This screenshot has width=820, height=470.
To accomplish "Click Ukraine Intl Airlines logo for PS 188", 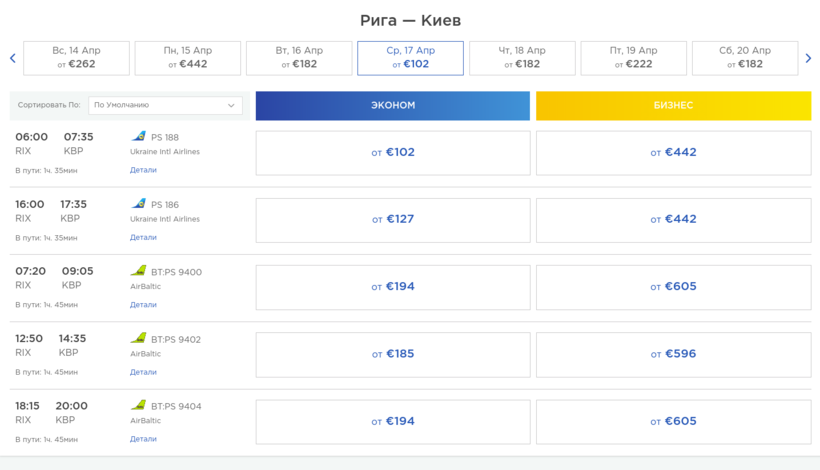I will [x=139, y=137].
